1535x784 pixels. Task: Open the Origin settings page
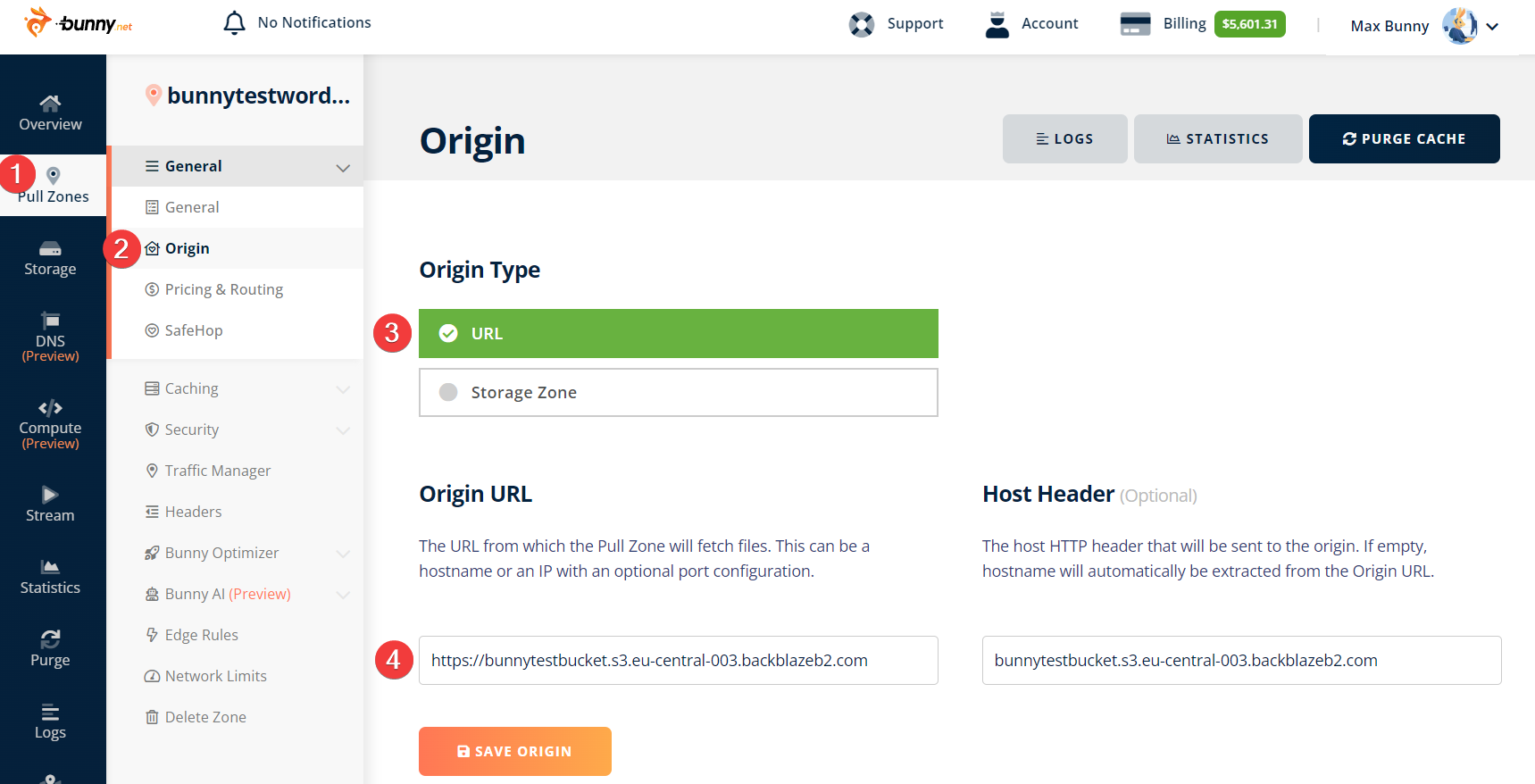tap(236, 248)
